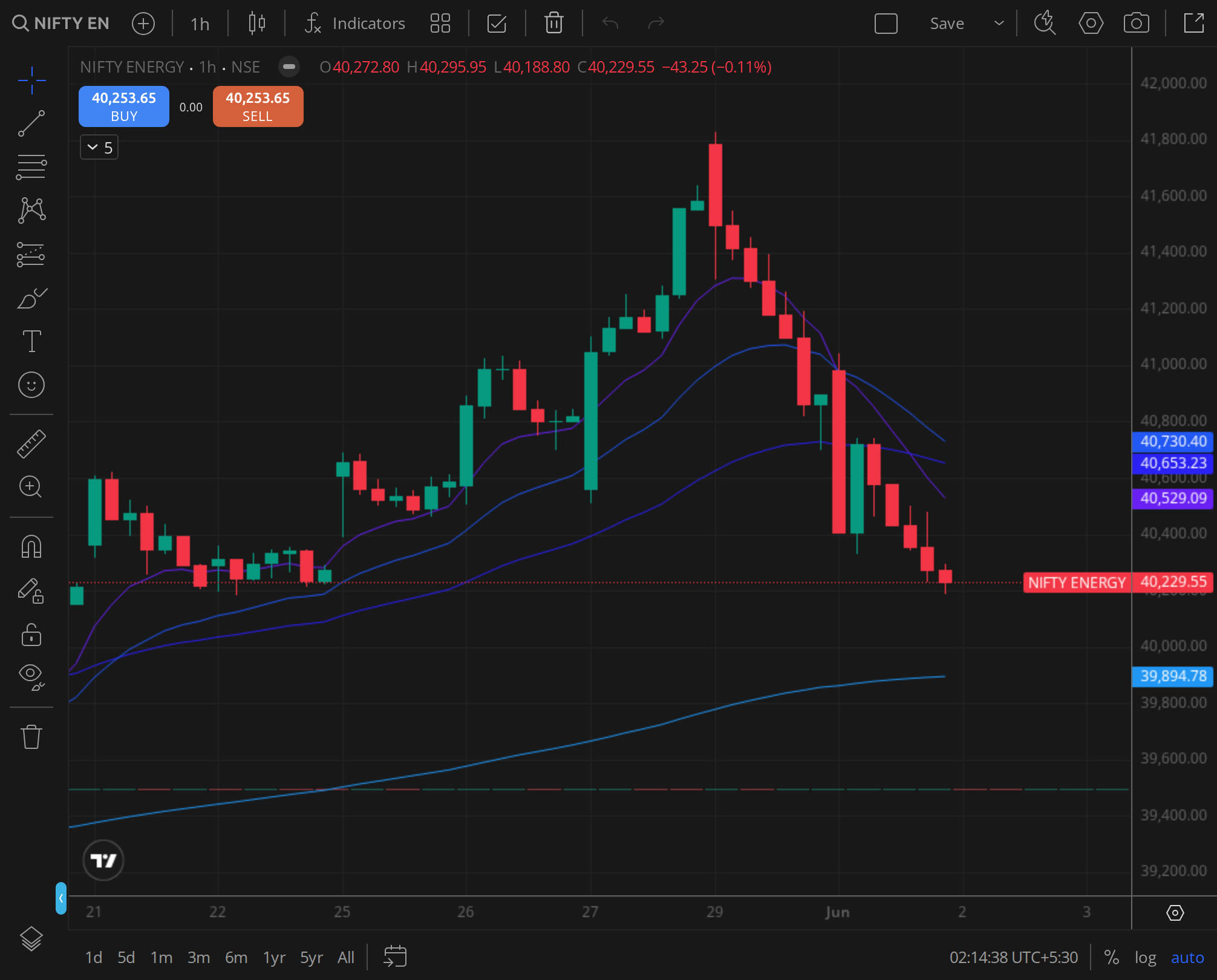
Task: Toggle symbol visibility dash icon
Action: click(289, 67)
